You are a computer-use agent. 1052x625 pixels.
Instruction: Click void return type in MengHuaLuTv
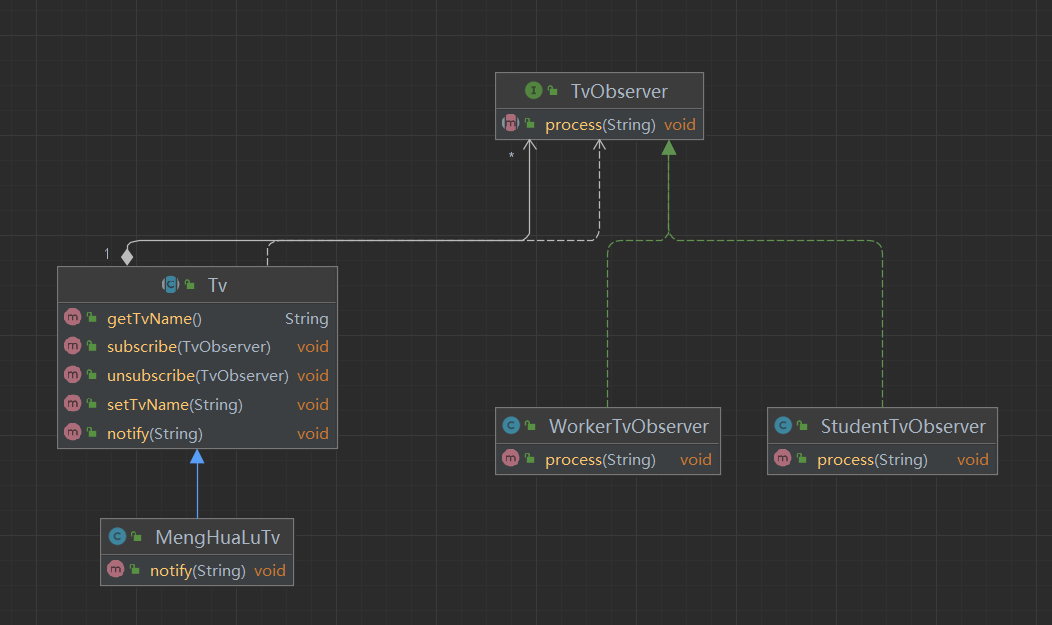coord(270,571)
